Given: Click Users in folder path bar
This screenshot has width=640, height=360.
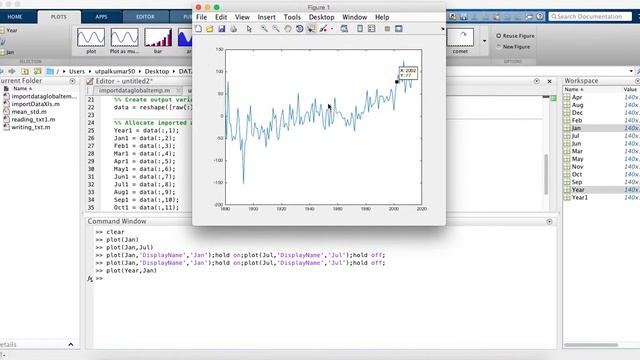Looking at the screenshot, I should click(77, 71).
